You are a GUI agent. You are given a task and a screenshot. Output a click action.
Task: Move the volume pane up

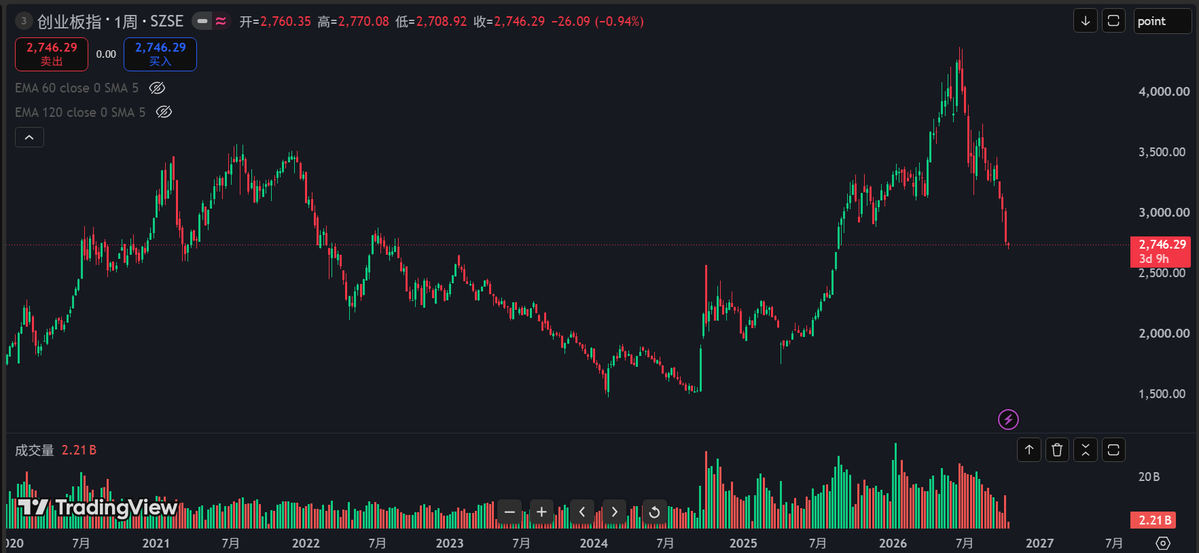pyautogui.click(x=1029, y=450)
